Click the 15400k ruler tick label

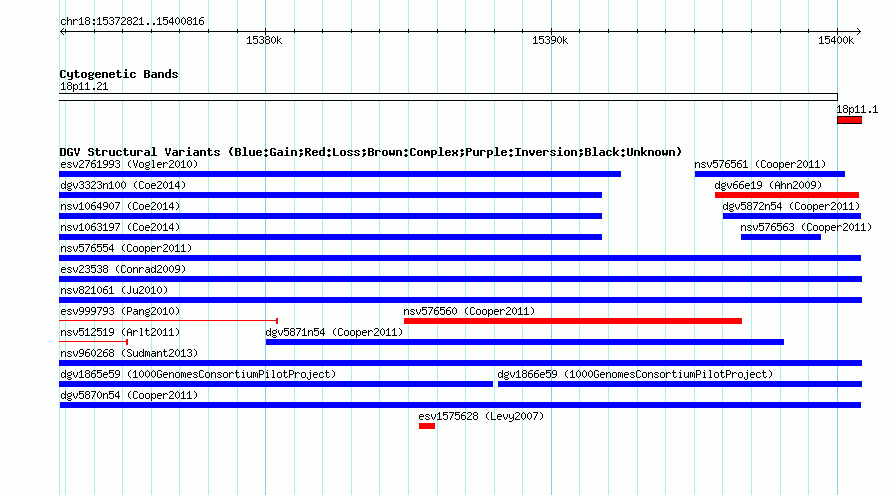(x=836, y=40)
